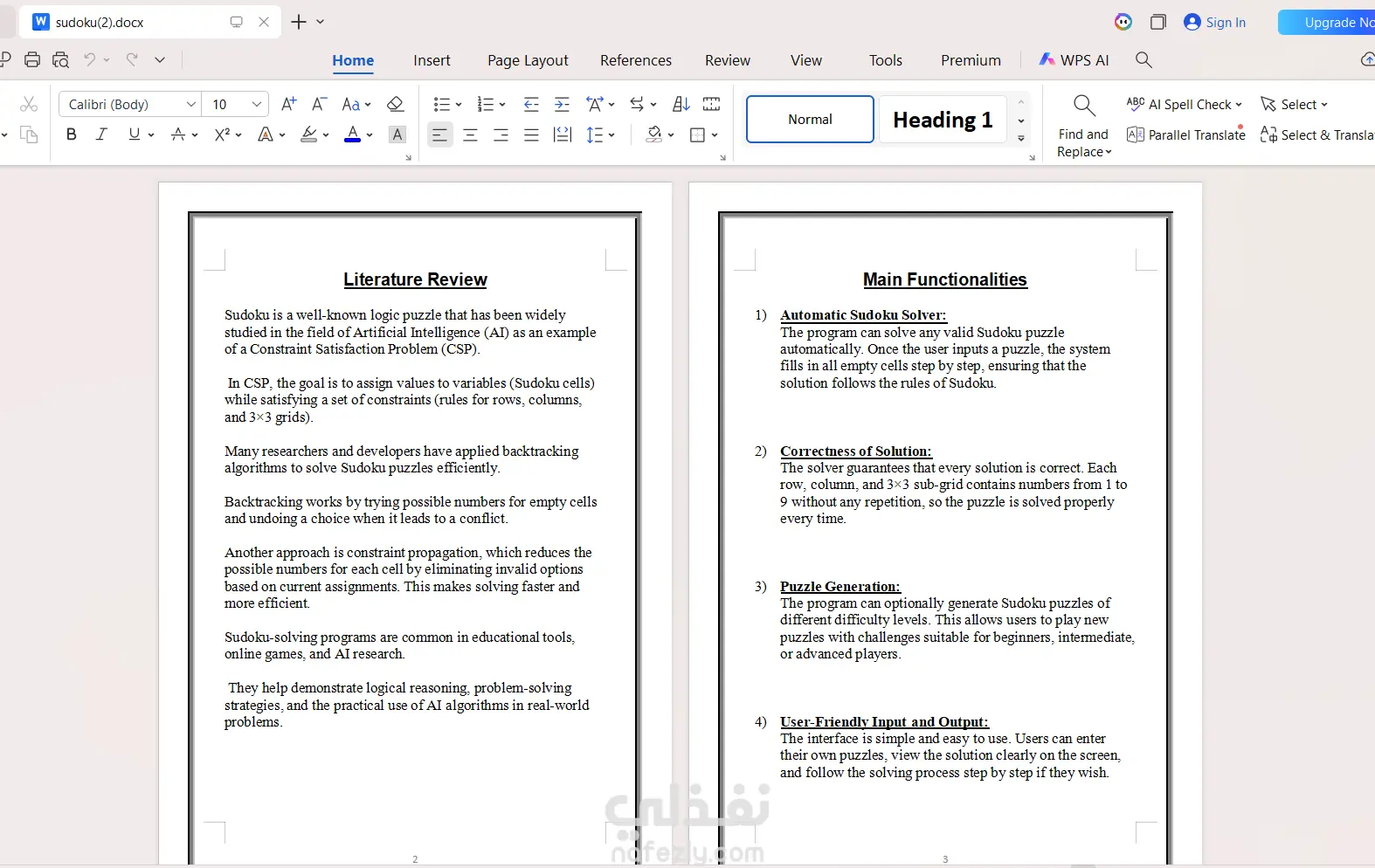Apply the text highlight color
The width and height of the screenshot is (1375, 868).
point(309,134)
